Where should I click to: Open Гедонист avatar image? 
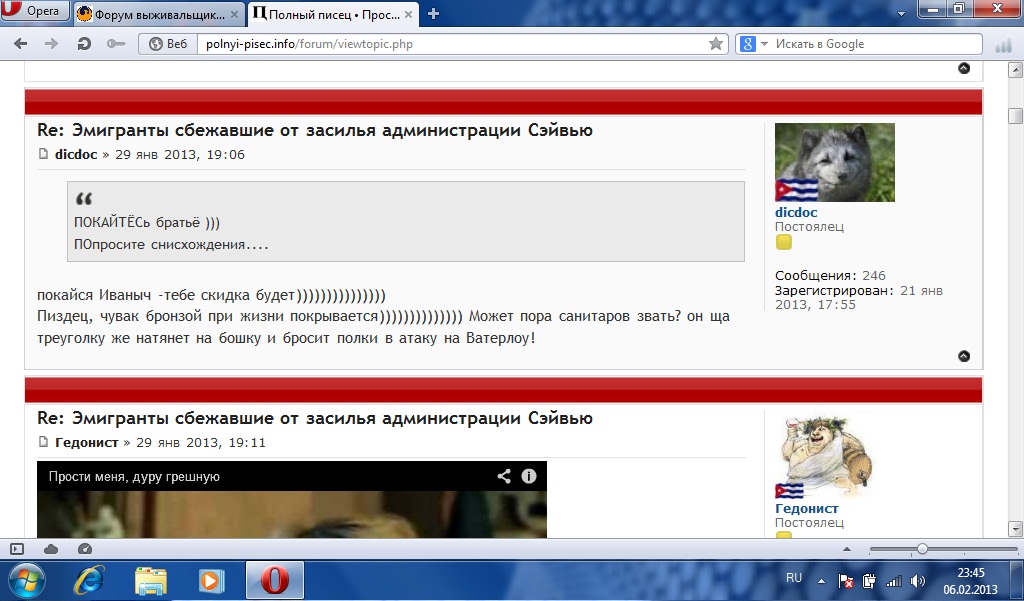click(x=824, y=456)
